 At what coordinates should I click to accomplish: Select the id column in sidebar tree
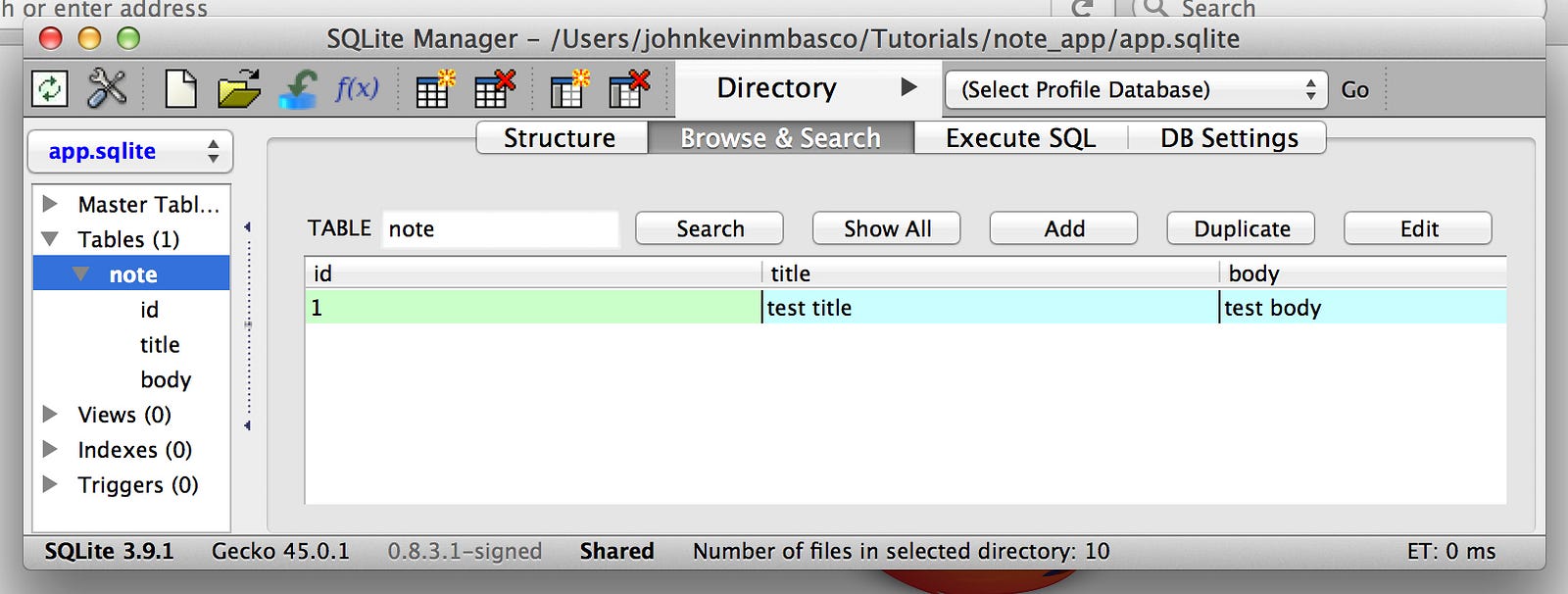[149, 310]
